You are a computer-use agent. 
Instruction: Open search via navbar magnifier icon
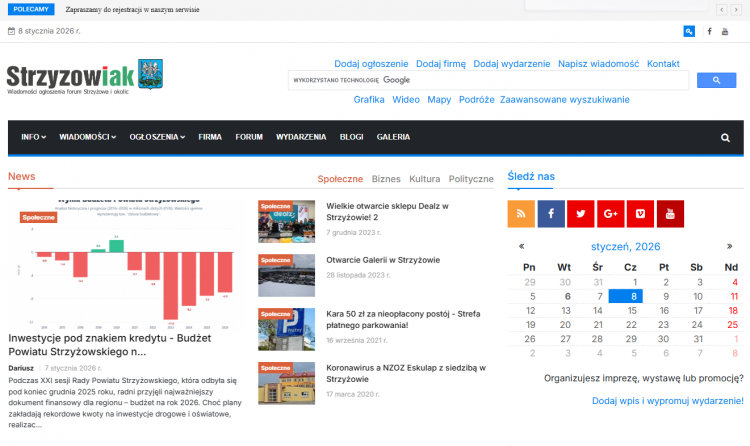(x=726, y=137)
